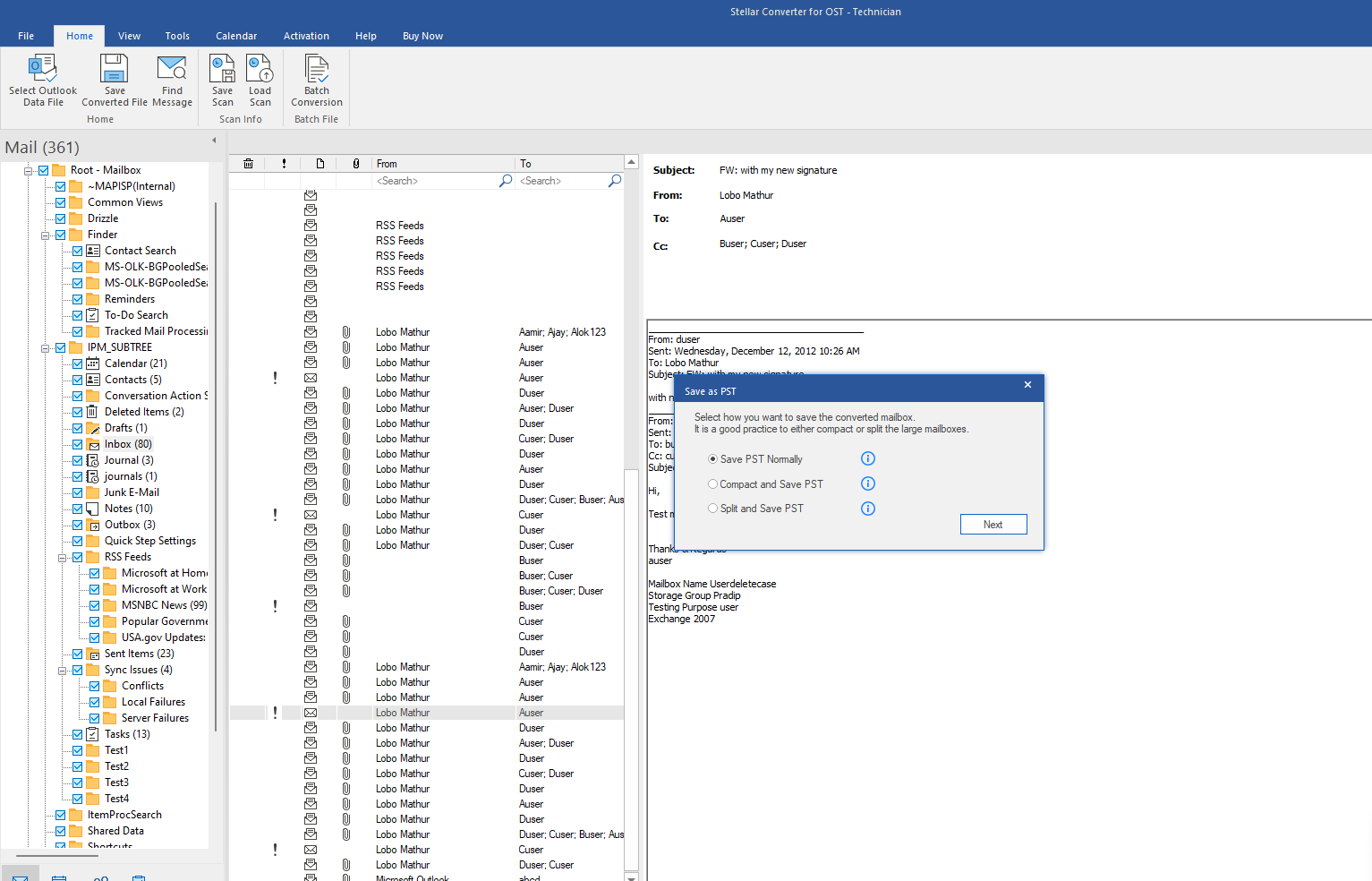Click the search magnifier in From filter
Viewport: 1372px width, 881px height.
(506, 181)
